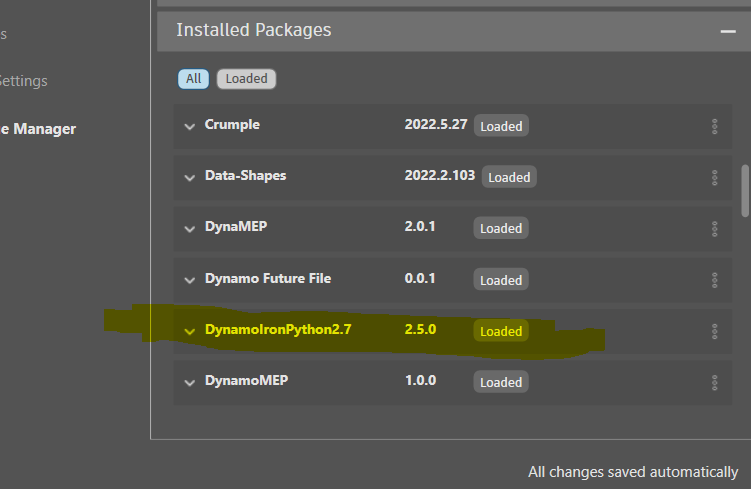The image size is (751, 489).
Task: Expand the Crumple package details
Action: click(190, 127)
